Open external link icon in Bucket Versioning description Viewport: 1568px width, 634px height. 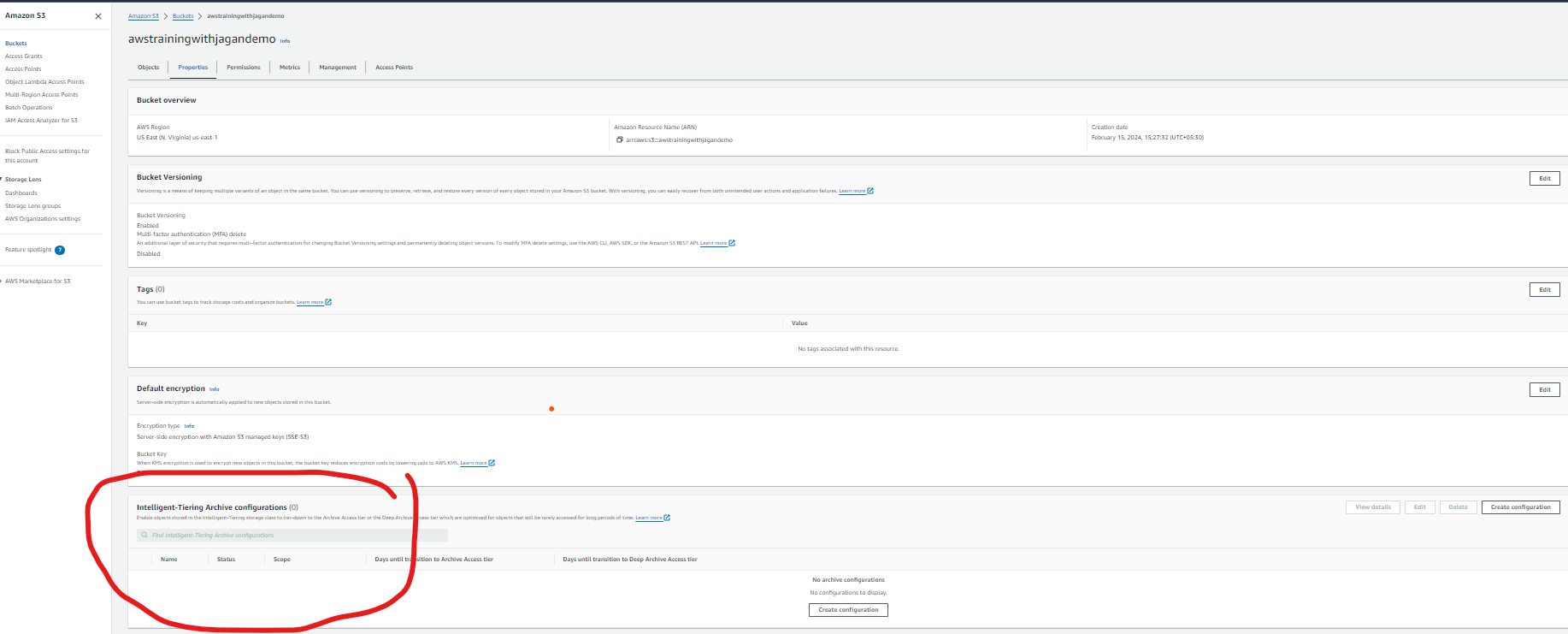click(x=870, y=191)
